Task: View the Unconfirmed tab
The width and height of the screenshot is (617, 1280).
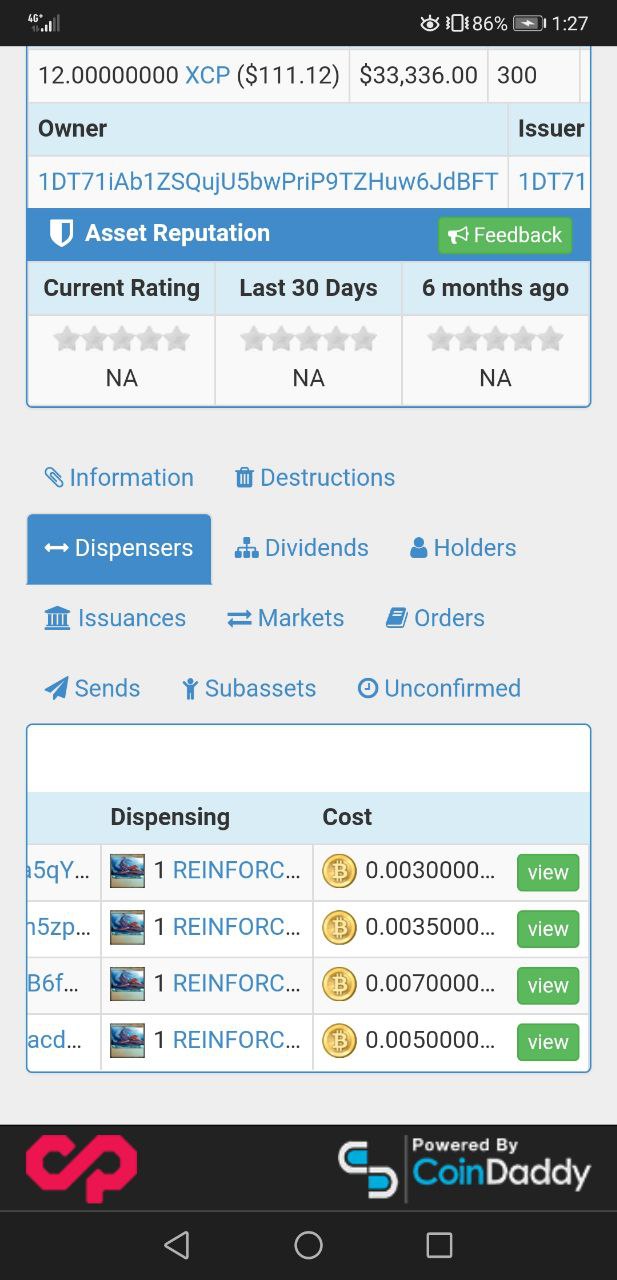Action: click(439, 688)
